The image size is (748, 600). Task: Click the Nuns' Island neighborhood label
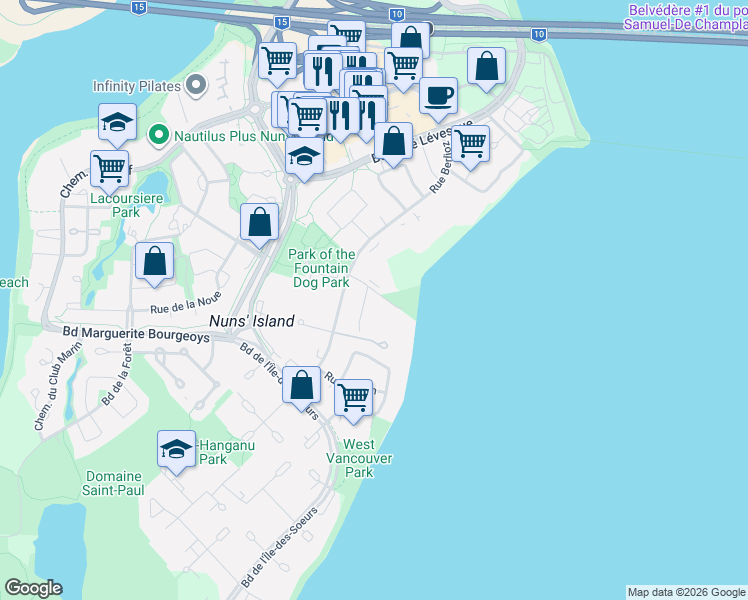click(x=252, y=321)
